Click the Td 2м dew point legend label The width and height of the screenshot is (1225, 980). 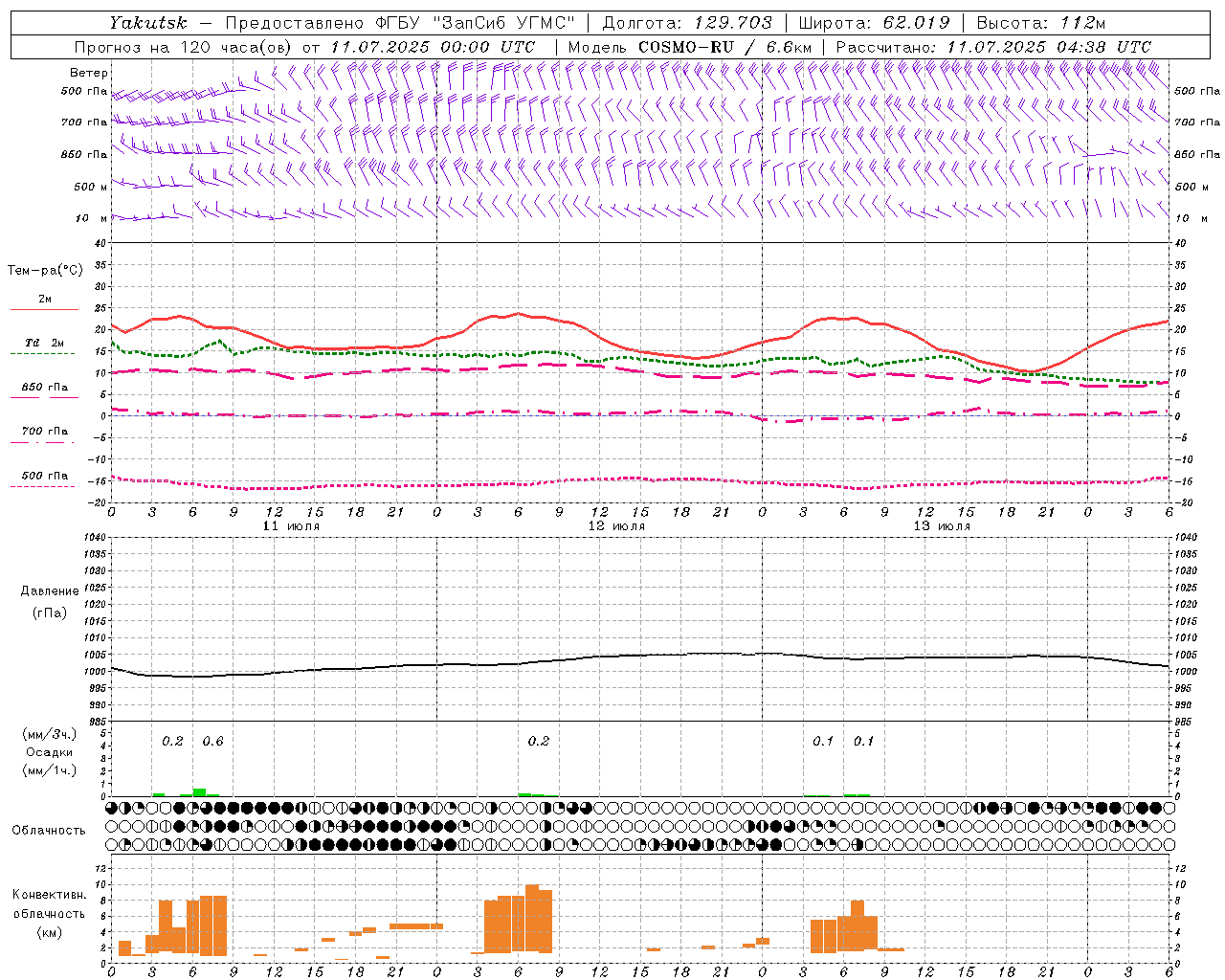pyautogui.click(x=44, y=343)
